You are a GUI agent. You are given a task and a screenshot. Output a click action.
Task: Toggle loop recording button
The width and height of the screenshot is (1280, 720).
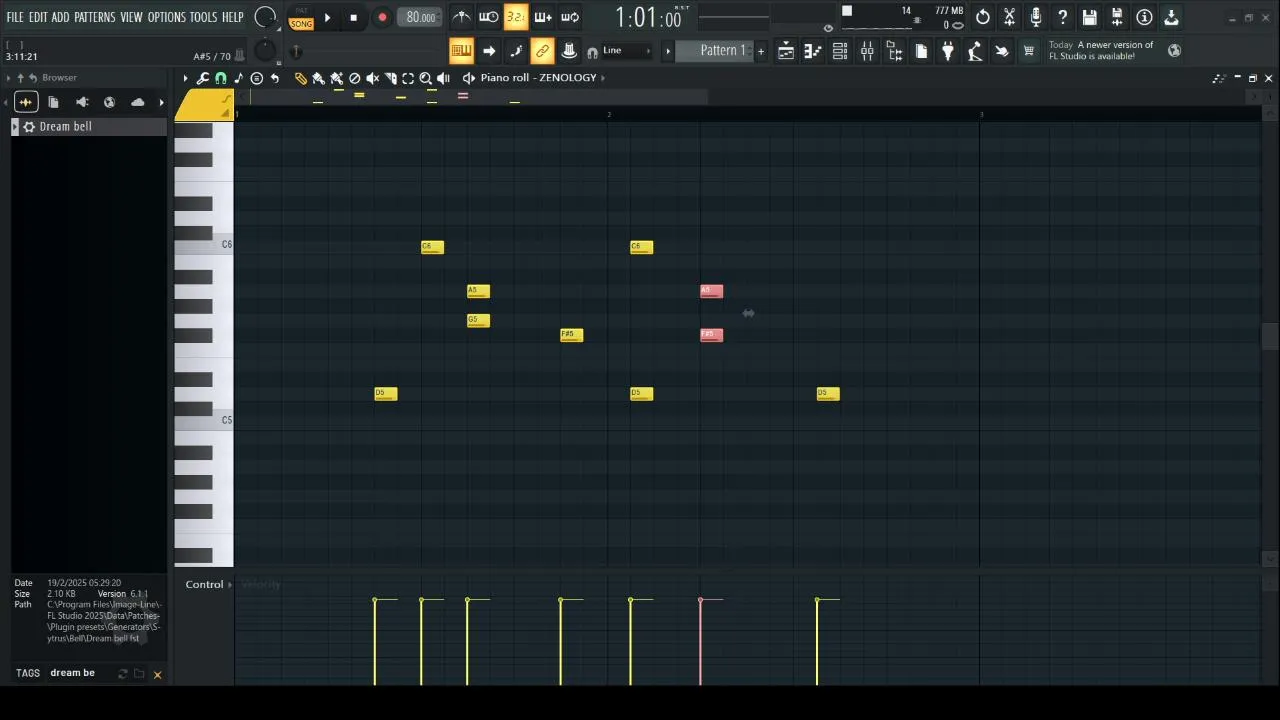569,17
